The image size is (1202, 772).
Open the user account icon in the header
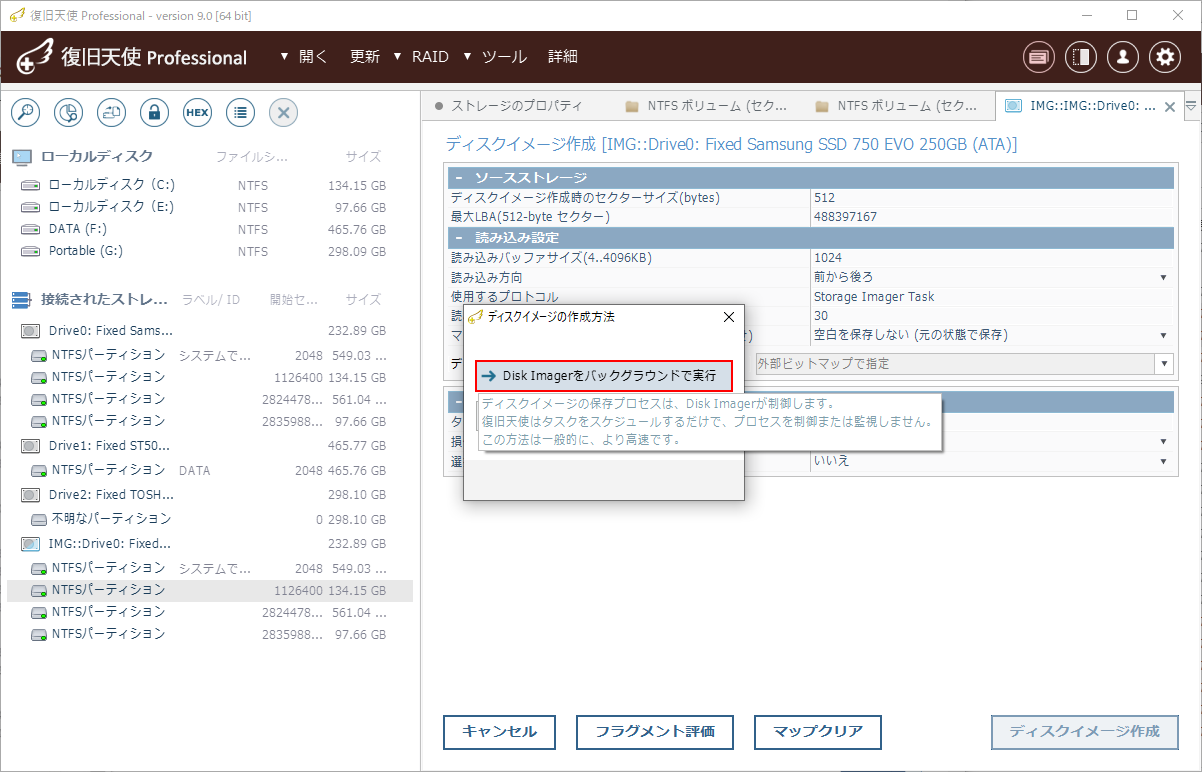pyautogui.click(x=1123, y=57)
